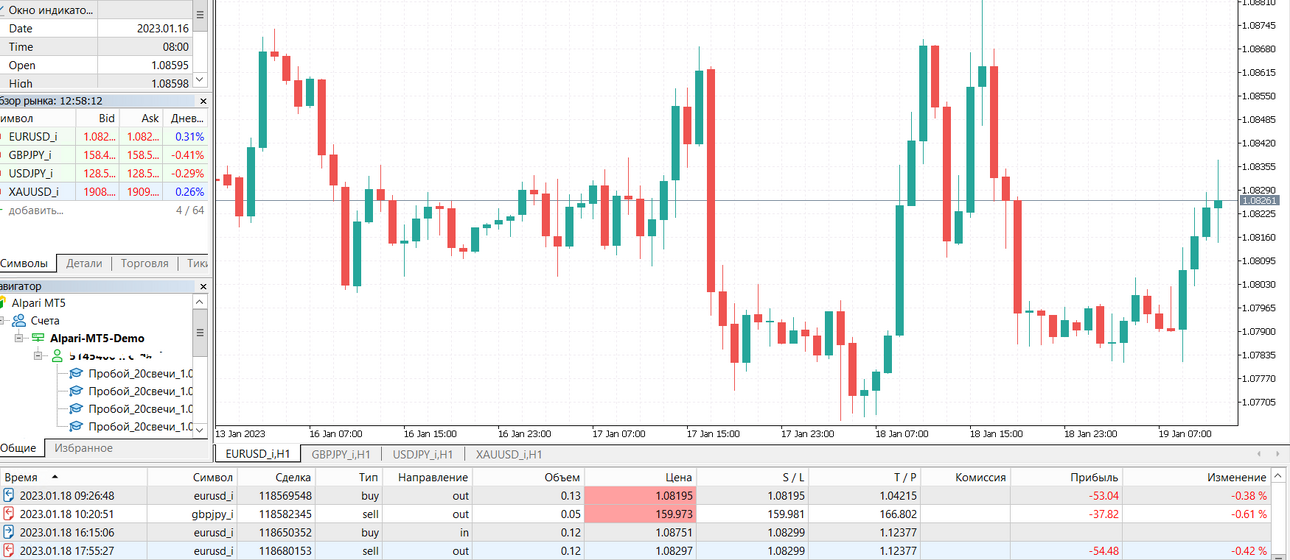This screenshot has height=560, width=1290.
Task: Click the добавить... symbol input field
Action: [36, 210]
